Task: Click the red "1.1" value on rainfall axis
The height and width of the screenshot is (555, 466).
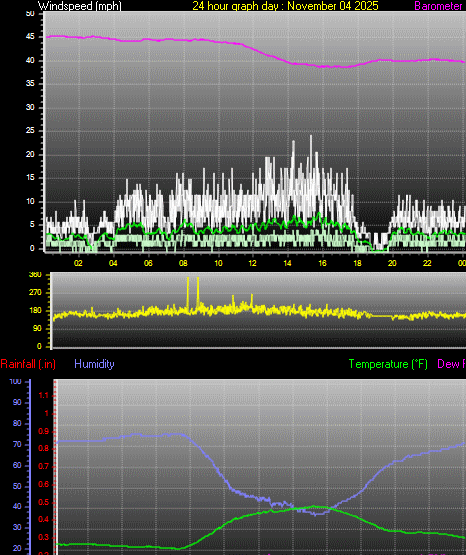Action: pos(44,396)
